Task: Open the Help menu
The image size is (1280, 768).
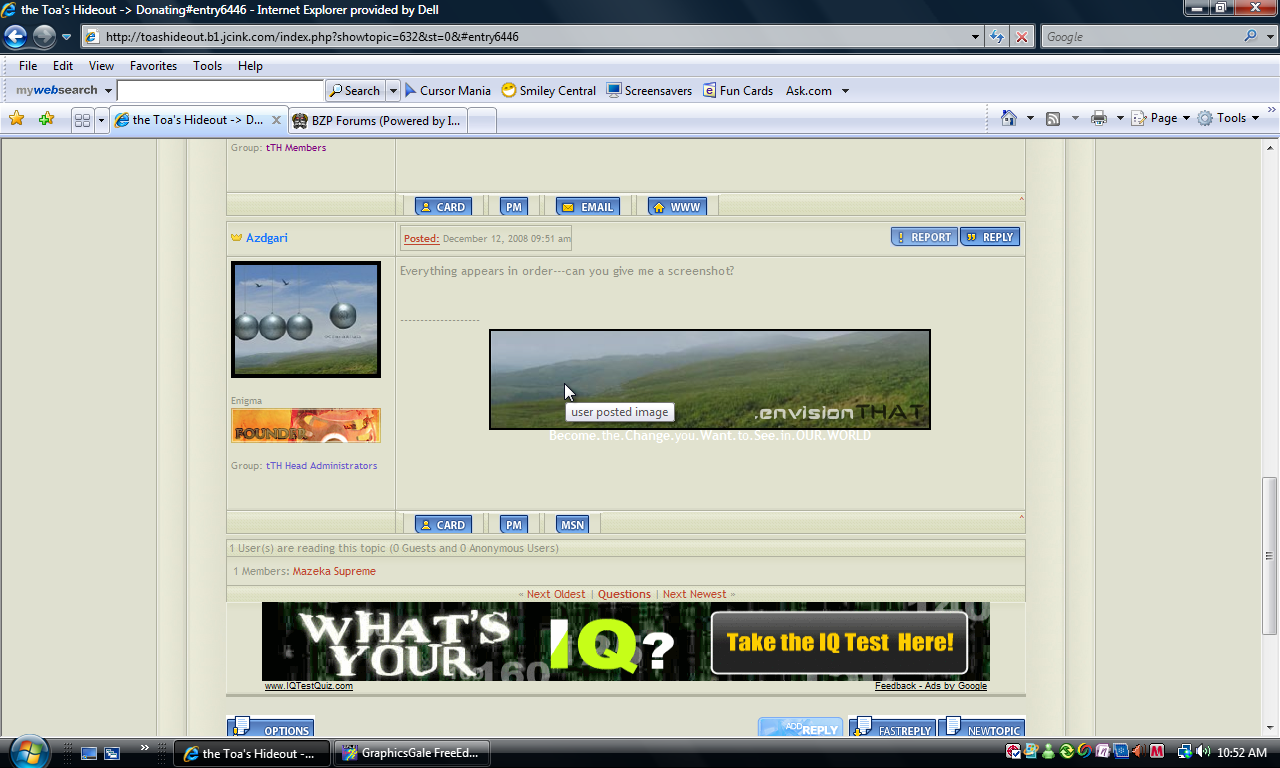Action: pyautogui.click(x=250, y=66)
